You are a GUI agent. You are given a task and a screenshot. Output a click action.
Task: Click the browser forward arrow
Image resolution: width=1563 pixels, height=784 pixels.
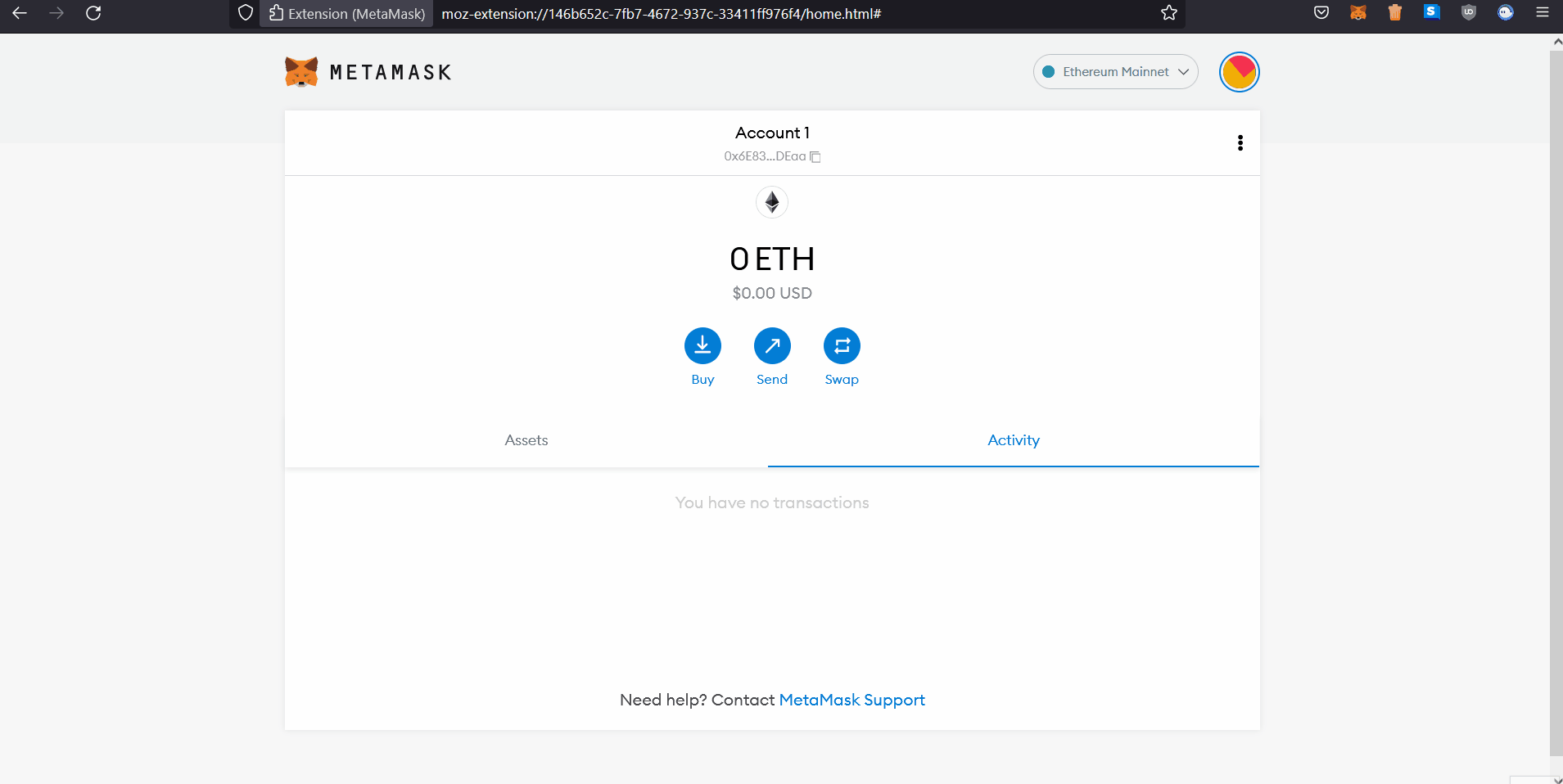[x=56, y=13]
